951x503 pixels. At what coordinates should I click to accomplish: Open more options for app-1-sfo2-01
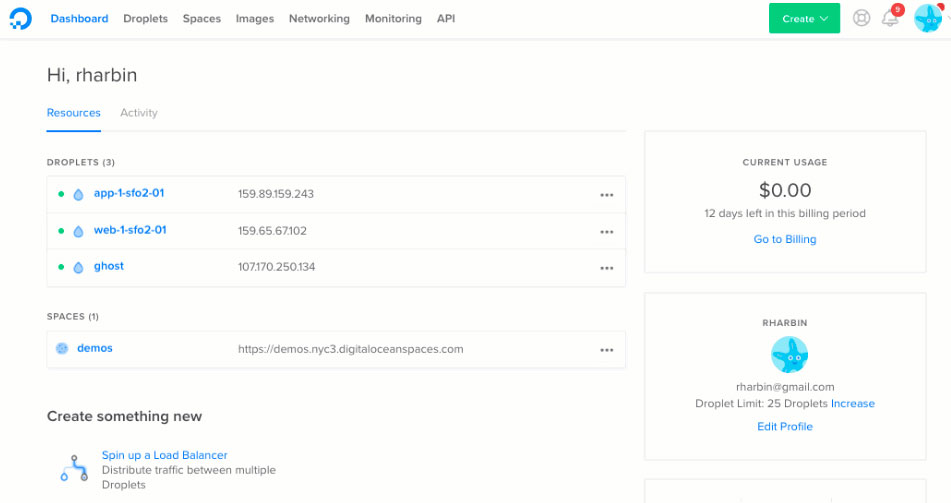[x=607, y=195]
